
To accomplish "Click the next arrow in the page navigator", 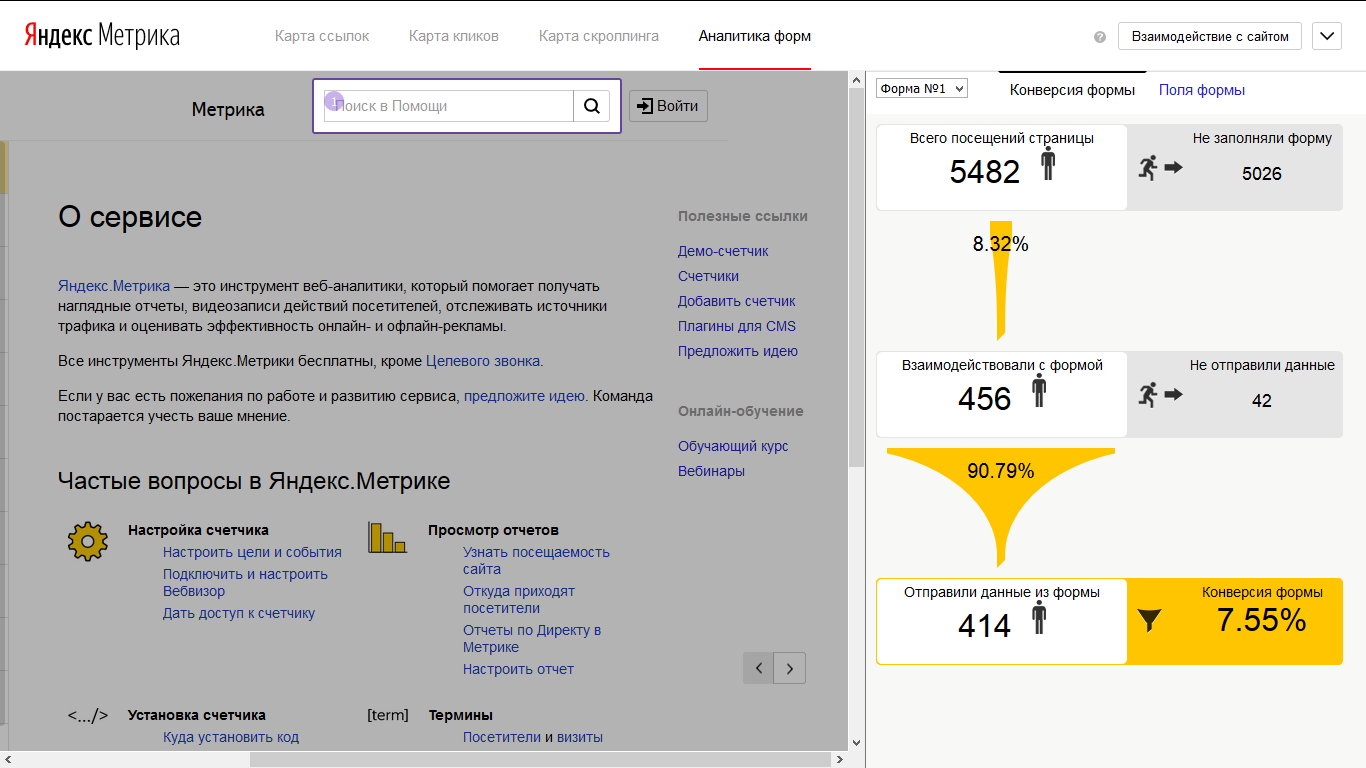I will pos(790,668).
